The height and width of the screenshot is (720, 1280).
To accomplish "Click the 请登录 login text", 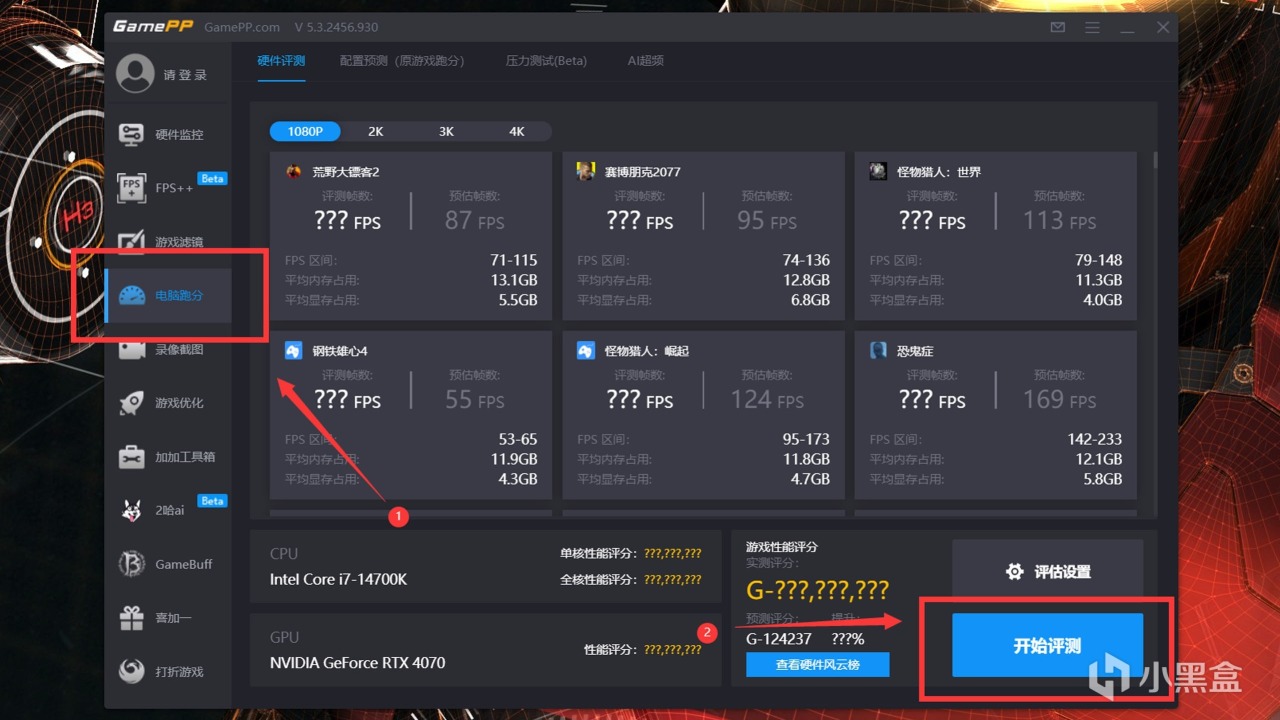I will tap(185, 75).
